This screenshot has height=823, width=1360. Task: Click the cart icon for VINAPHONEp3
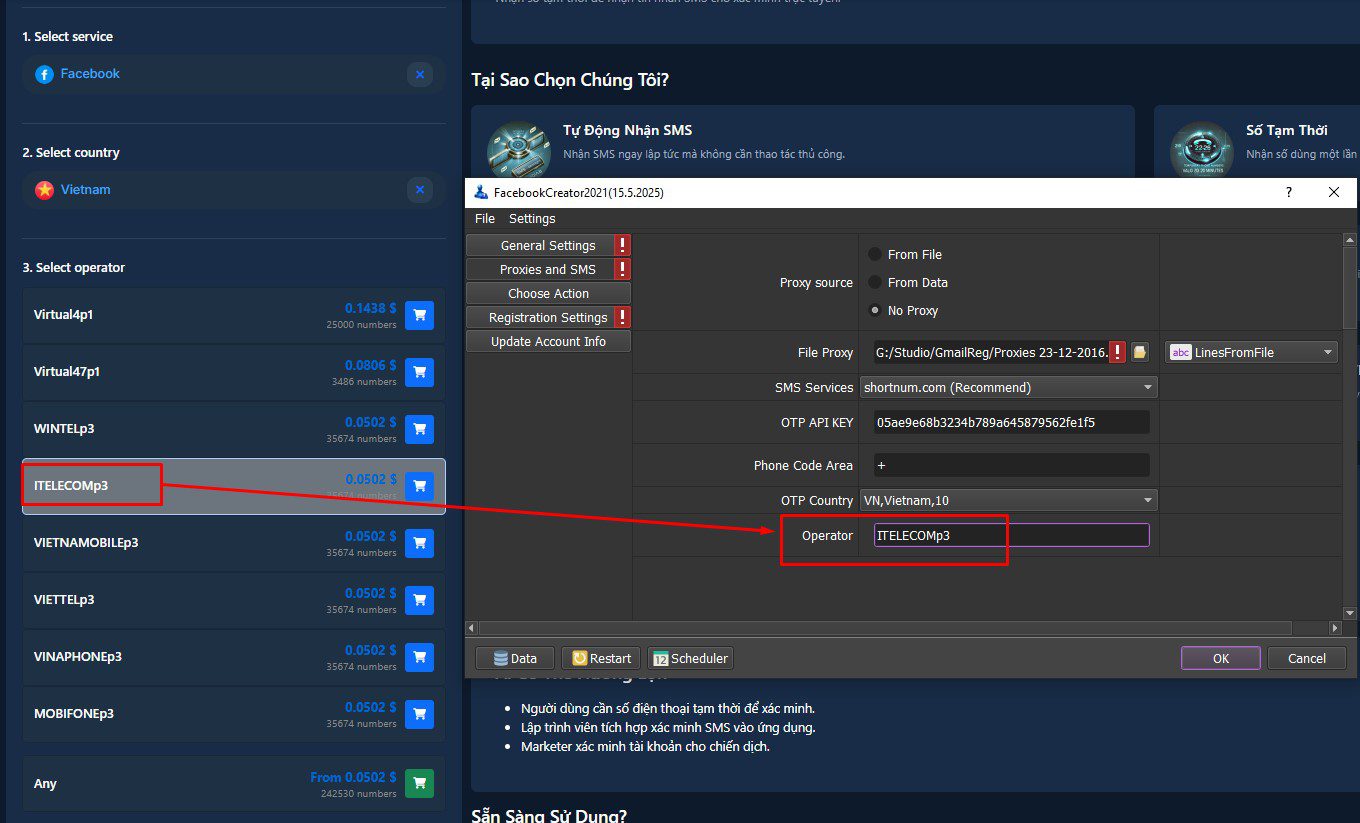(x=420, y=657)
